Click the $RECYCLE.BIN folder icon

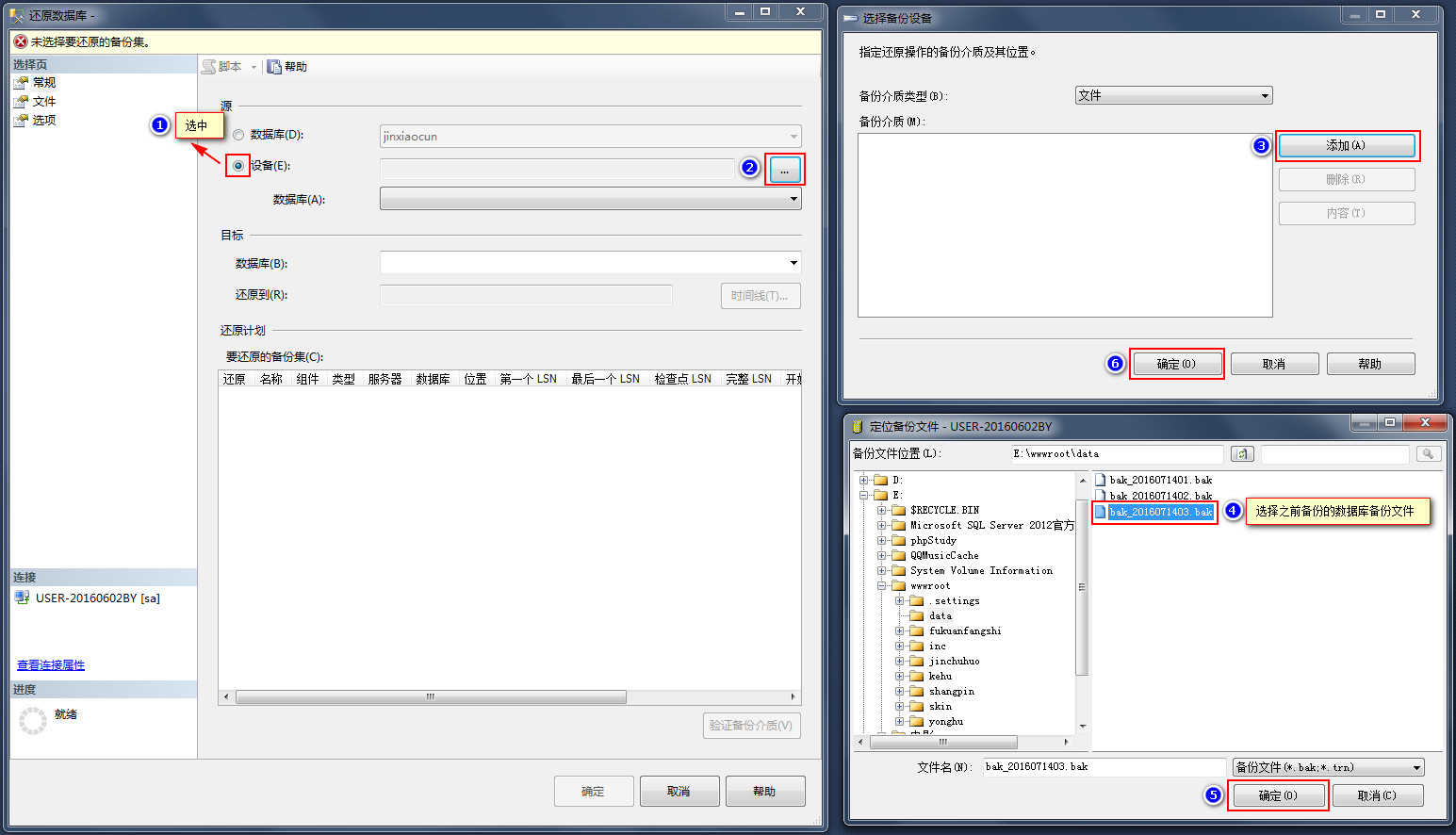898,510
